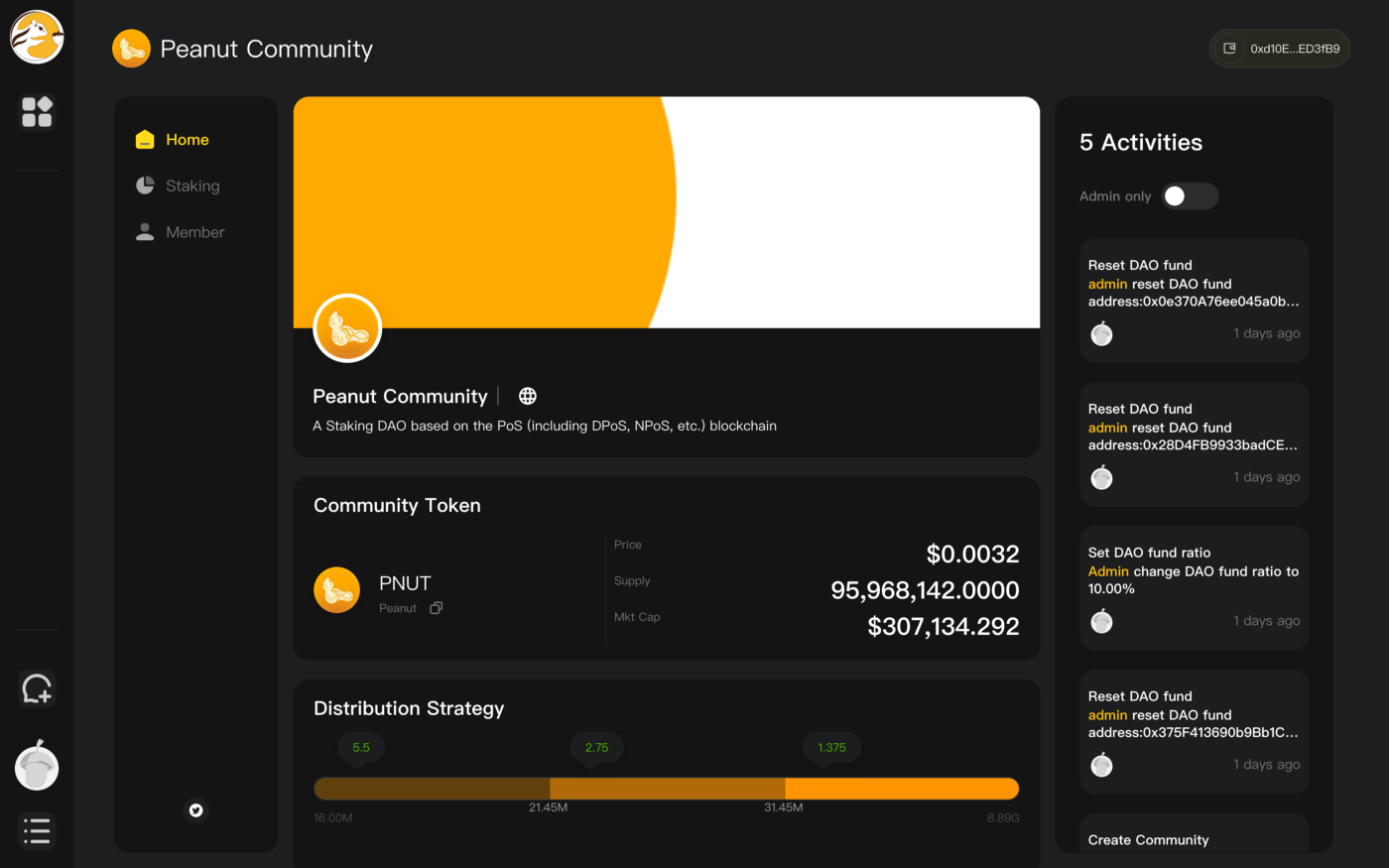Click '1 days ago' in the Set DAO fund ratio activity
Image resolution: width=1389 pixels, height=868 pixels.
click(x=1267, y=621)
